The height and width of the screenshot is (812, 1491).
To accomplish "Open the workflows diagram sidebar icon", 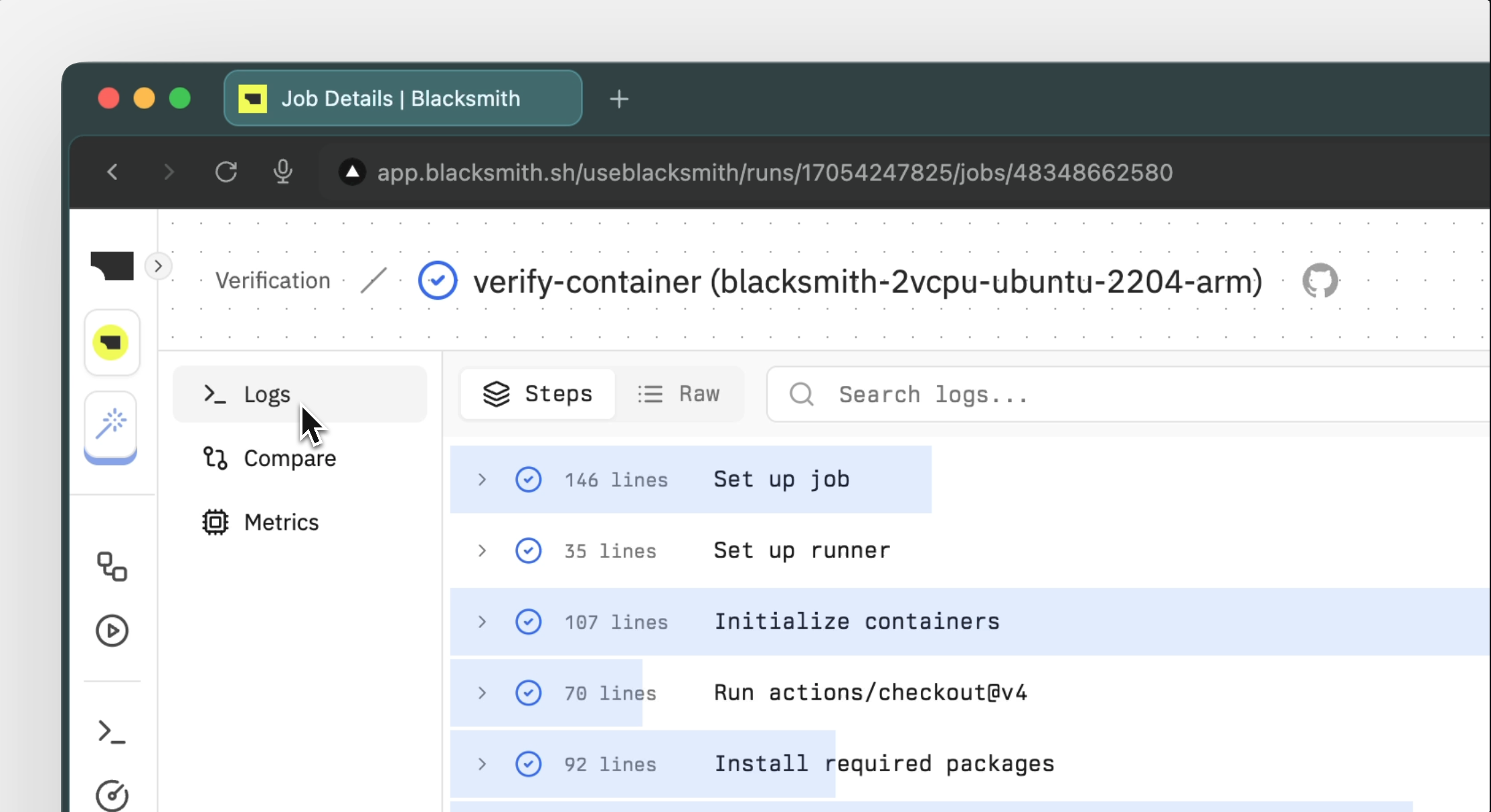I will click(x=112, y=567).
